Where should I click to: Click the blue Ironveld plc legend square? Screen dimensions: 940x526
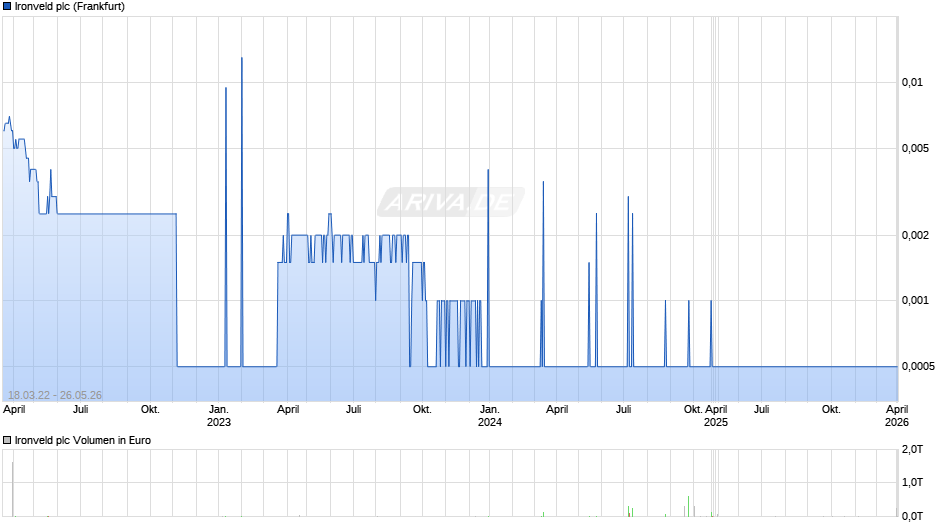[x=7, y=7]
